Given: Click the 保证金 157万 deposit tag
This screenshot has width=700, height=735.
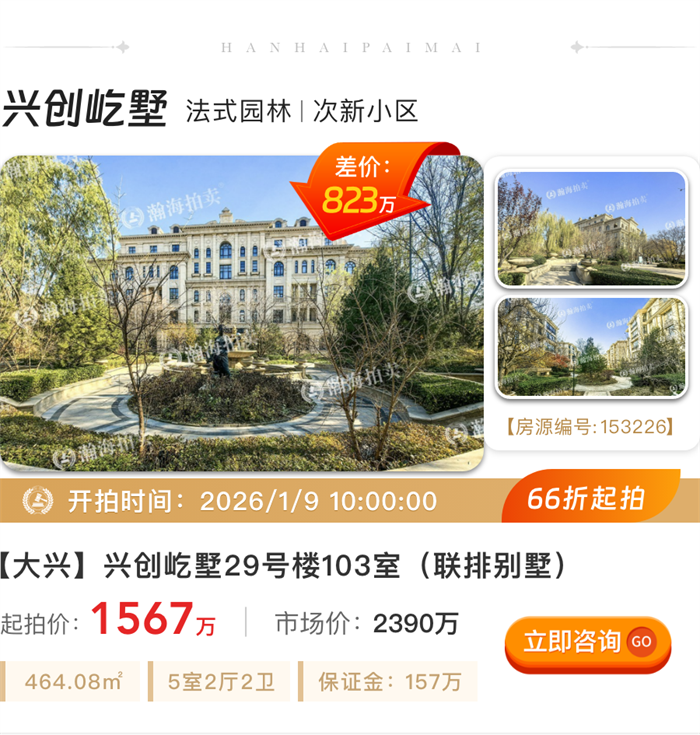Looking at the screenshot, I should (x=388, y=682).
